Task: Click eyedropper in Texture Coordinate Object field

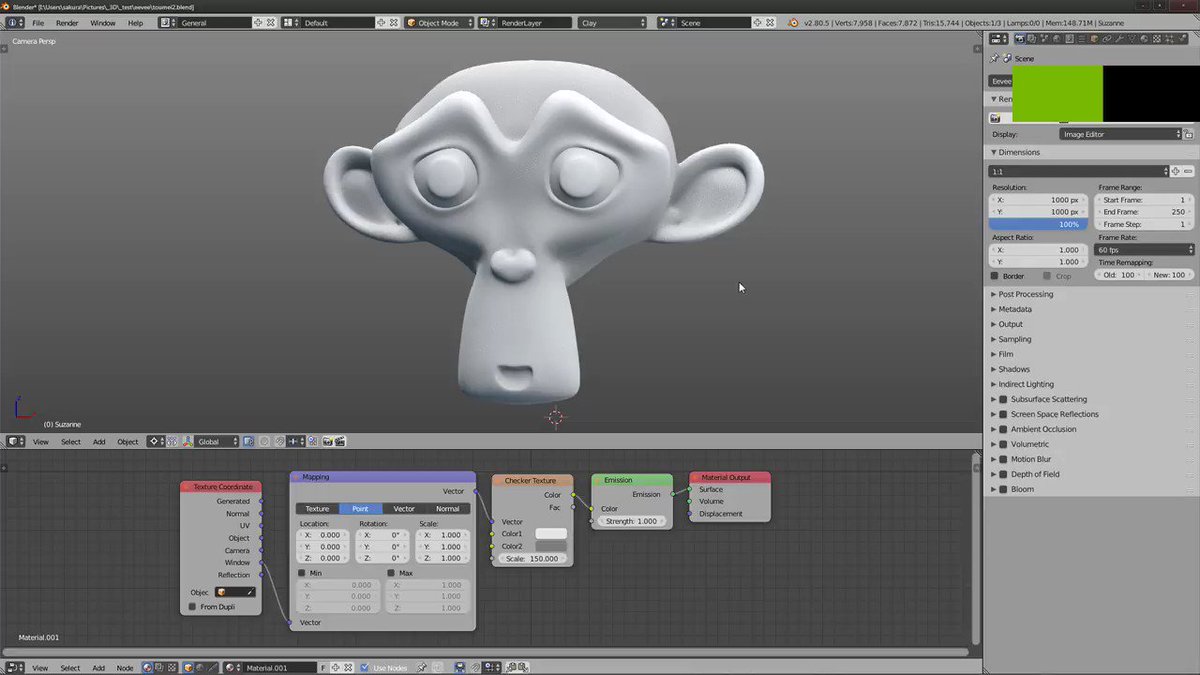Action: [249, 592]
